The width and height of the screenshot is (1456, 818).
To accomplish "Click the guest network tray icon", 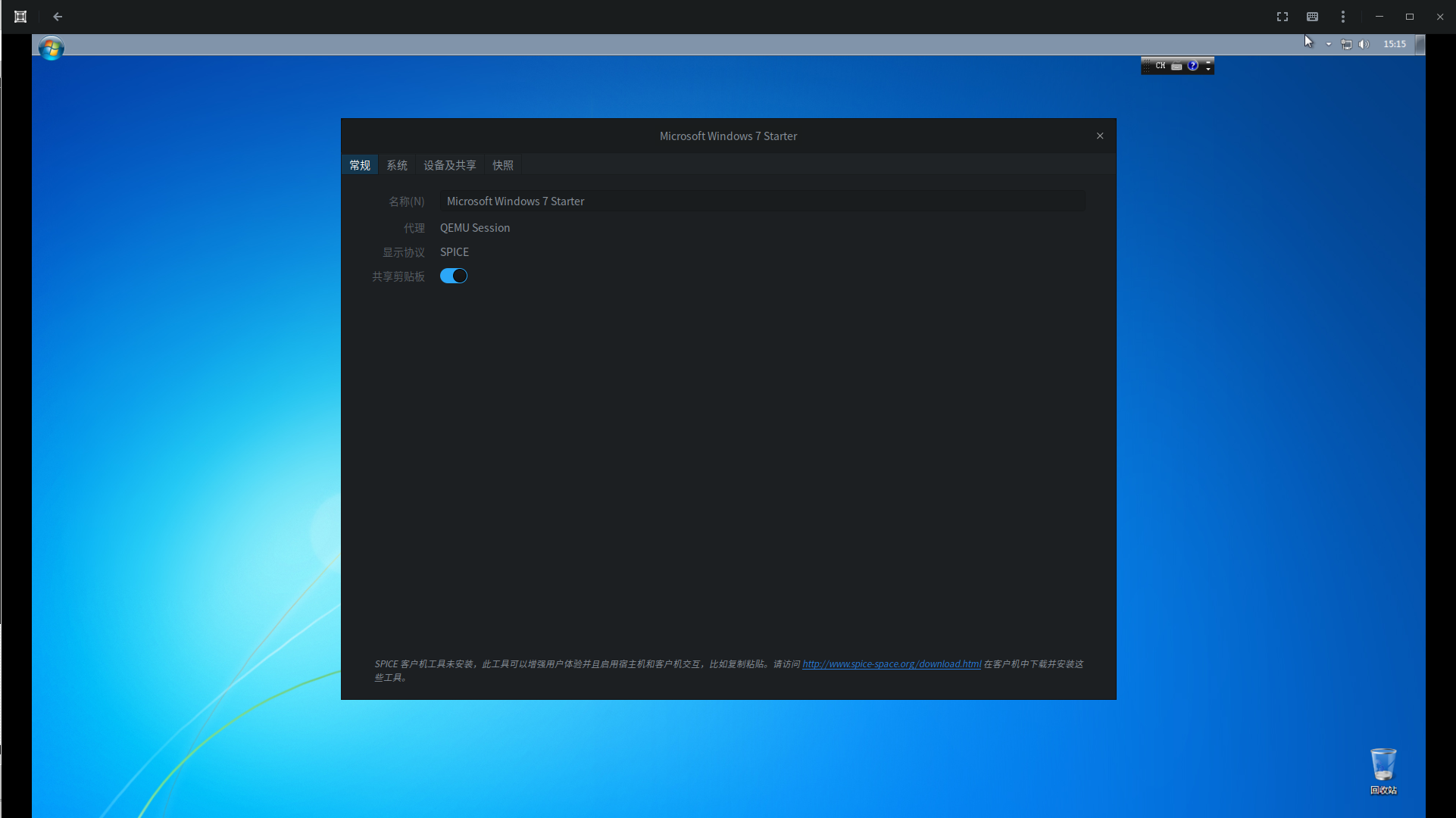I will 1346,45.
